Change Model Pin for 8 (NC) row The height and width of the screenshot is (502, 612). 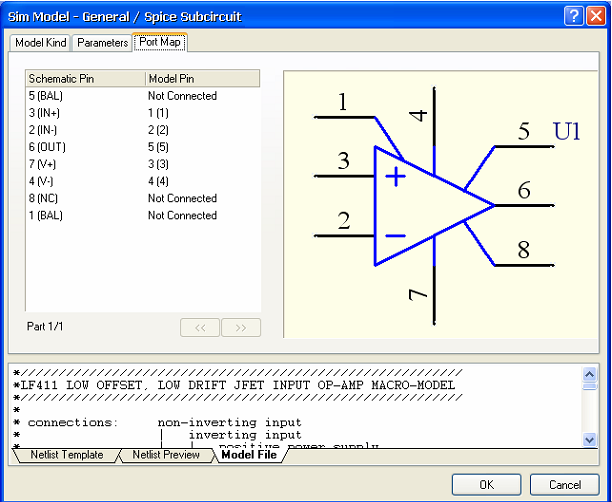[x=200, y=198]
